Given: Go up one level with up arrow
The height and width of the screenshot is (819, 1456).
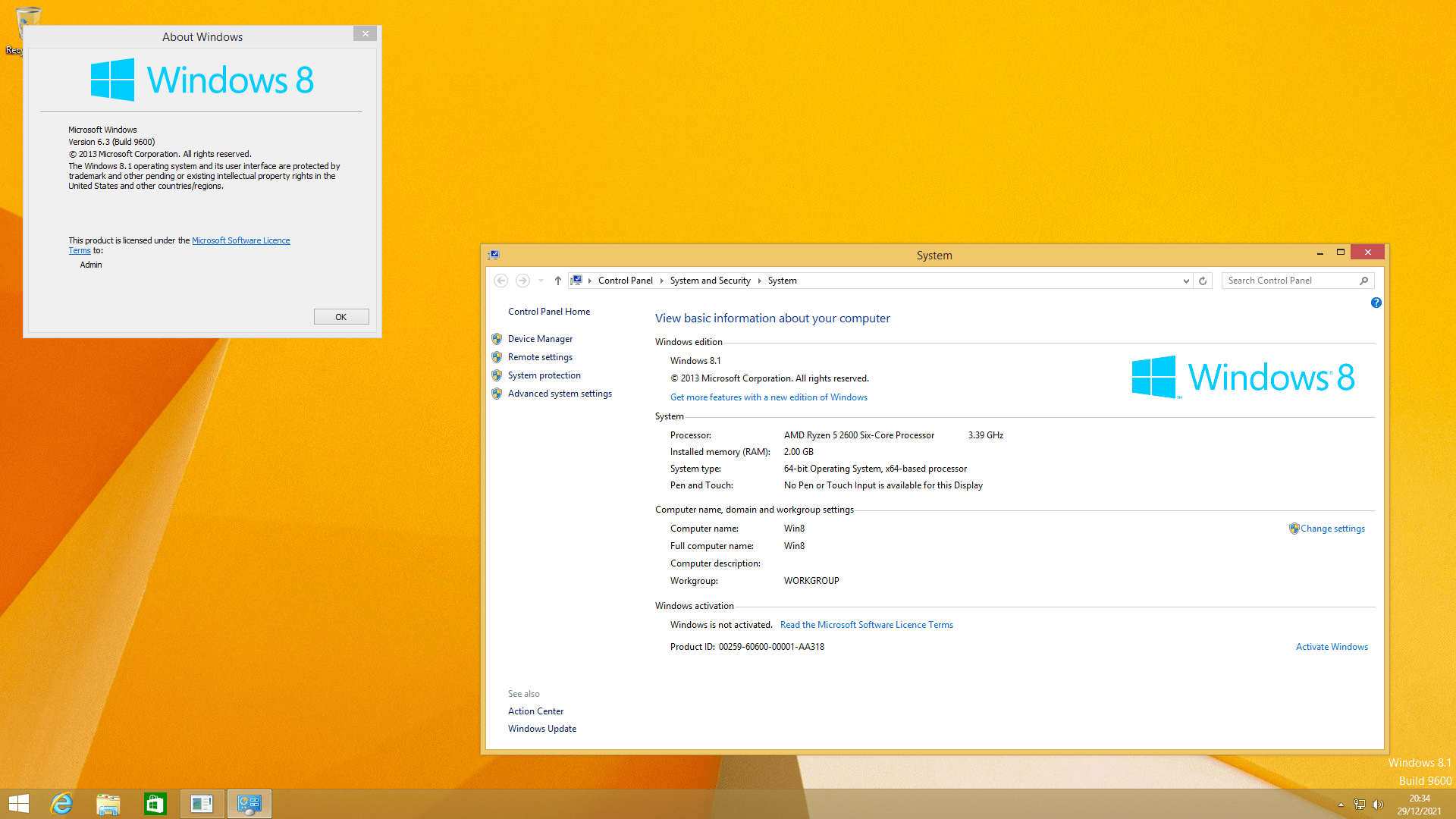Looking at the screenshot, I should coord(557,281).
